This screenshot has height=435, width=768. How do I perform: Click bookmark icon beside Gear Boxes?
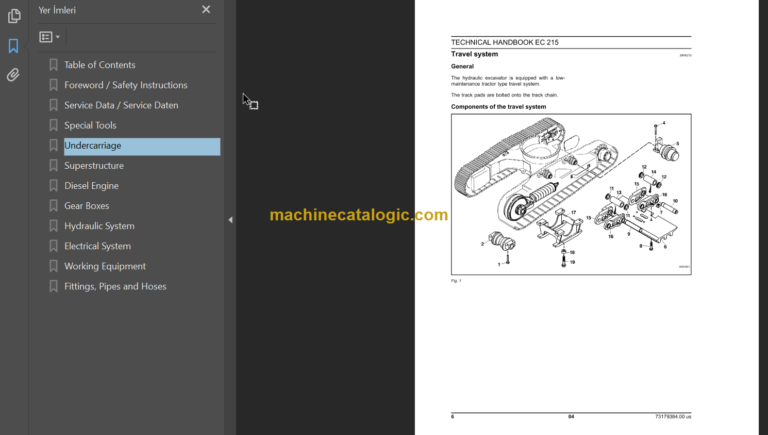pyautogui.click(x=53, y=205)
